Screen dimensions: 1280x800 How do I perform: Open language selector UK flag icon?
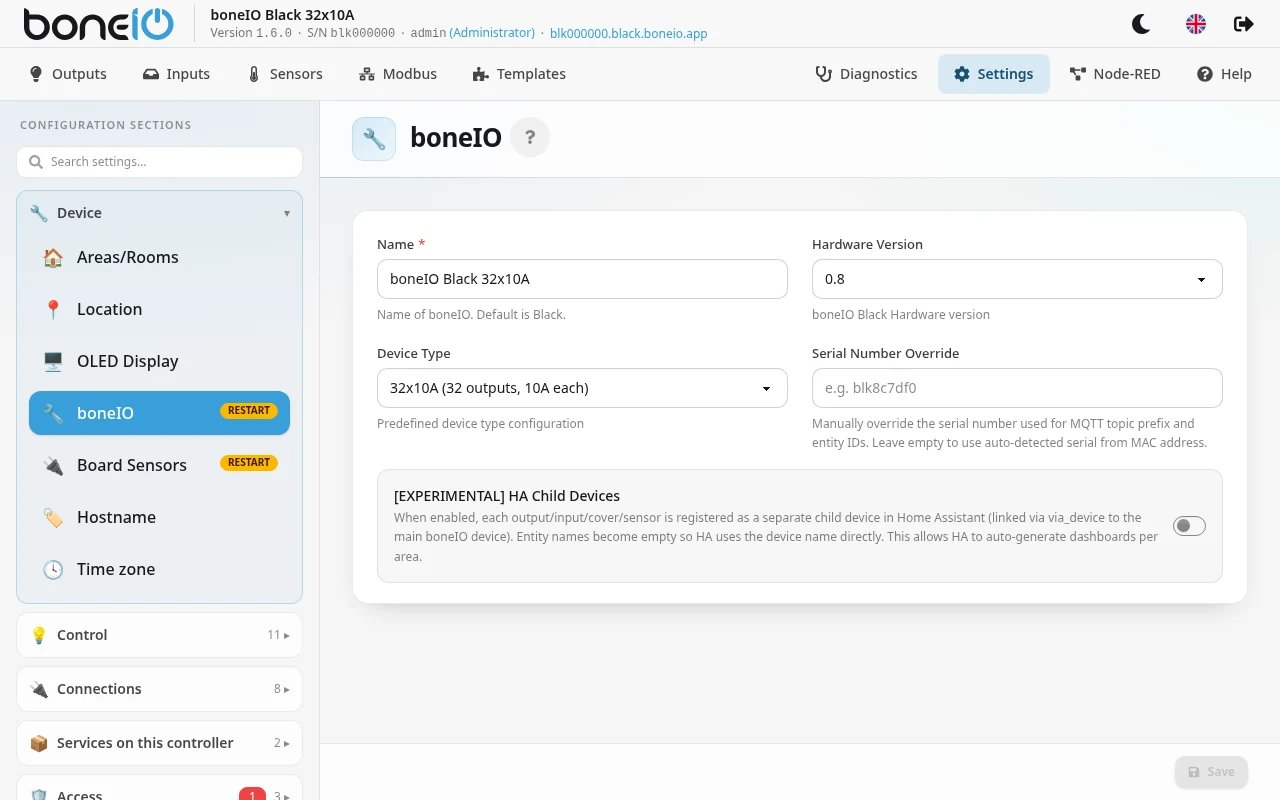click(1196, 24)
